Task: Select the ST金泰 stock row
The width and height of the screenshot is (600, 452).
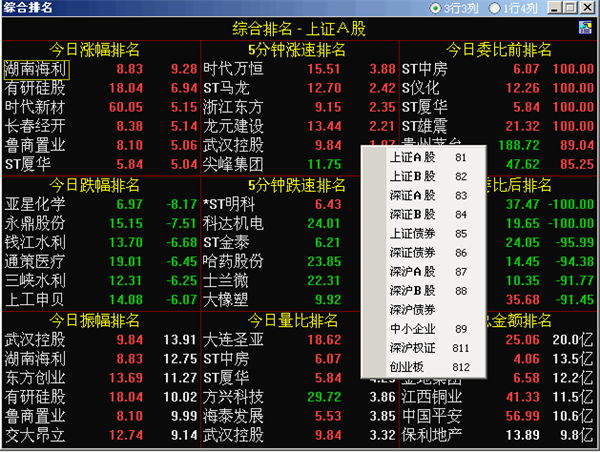Action: tap(282, 243)
